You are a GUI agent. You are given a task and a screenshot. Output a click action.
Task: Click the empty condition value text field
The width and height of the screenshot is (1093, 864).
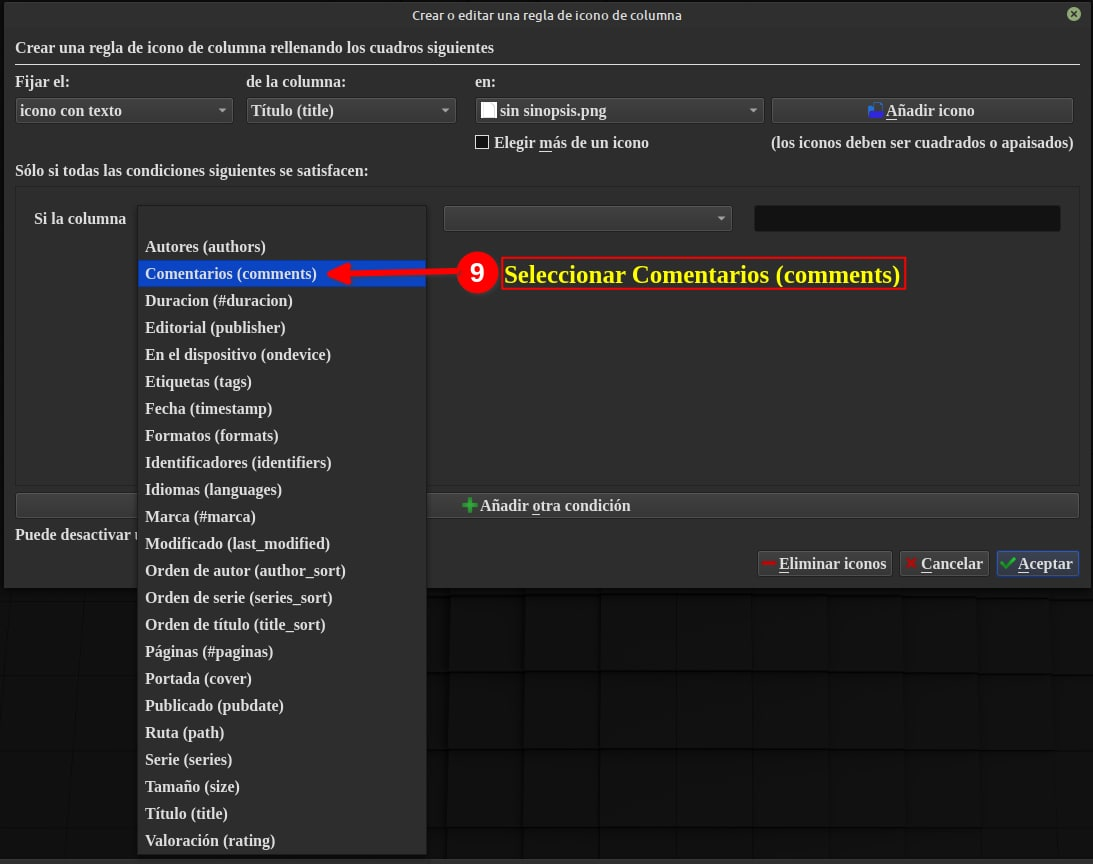906,219
